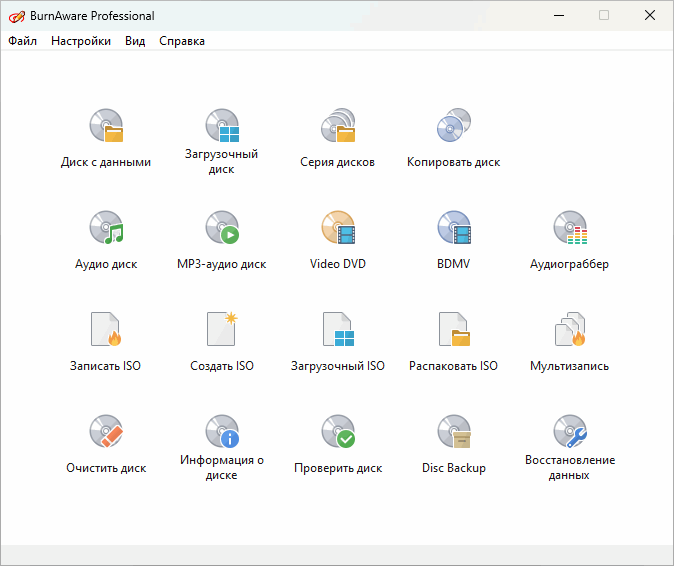The width and height of the screenshot is (674, 566).
Task: Select the Серия дисков icon
Action: pyautogui.click(x=338, y=127)
